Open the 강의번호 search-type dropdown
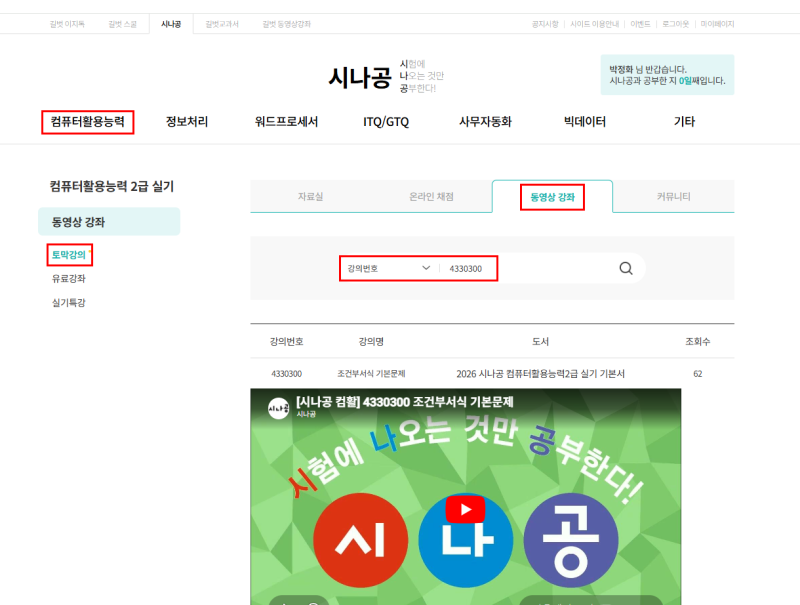Image resolution: width=800 pixels, height=605 pixels. [389, 268]
